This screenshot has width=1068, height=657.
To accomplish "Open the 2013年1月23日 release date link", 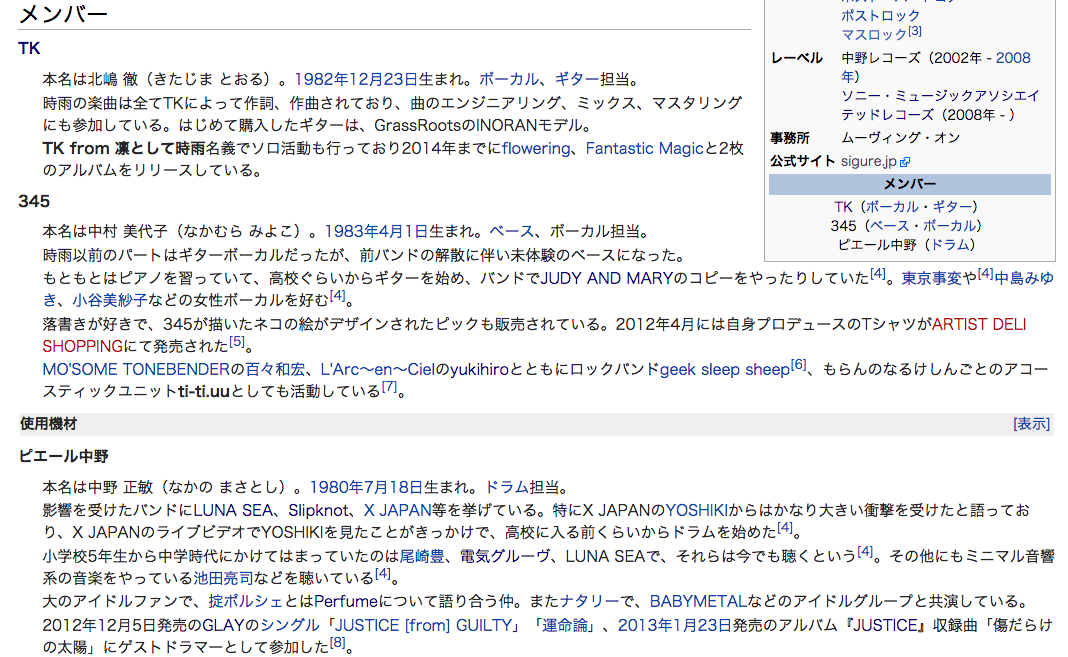I will 675,626.
